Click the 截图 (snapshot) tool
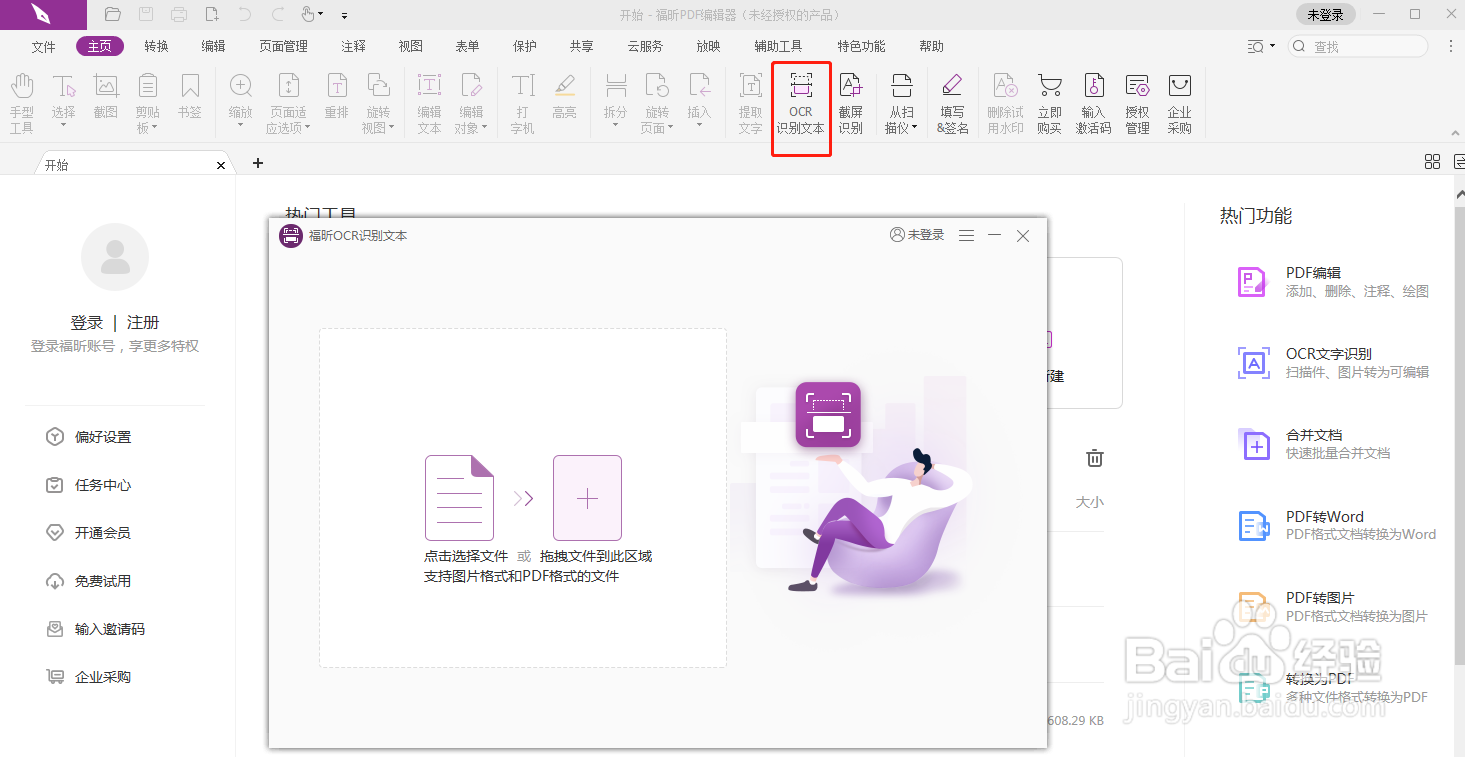The image size is (1465, 757). click(106, 97)
